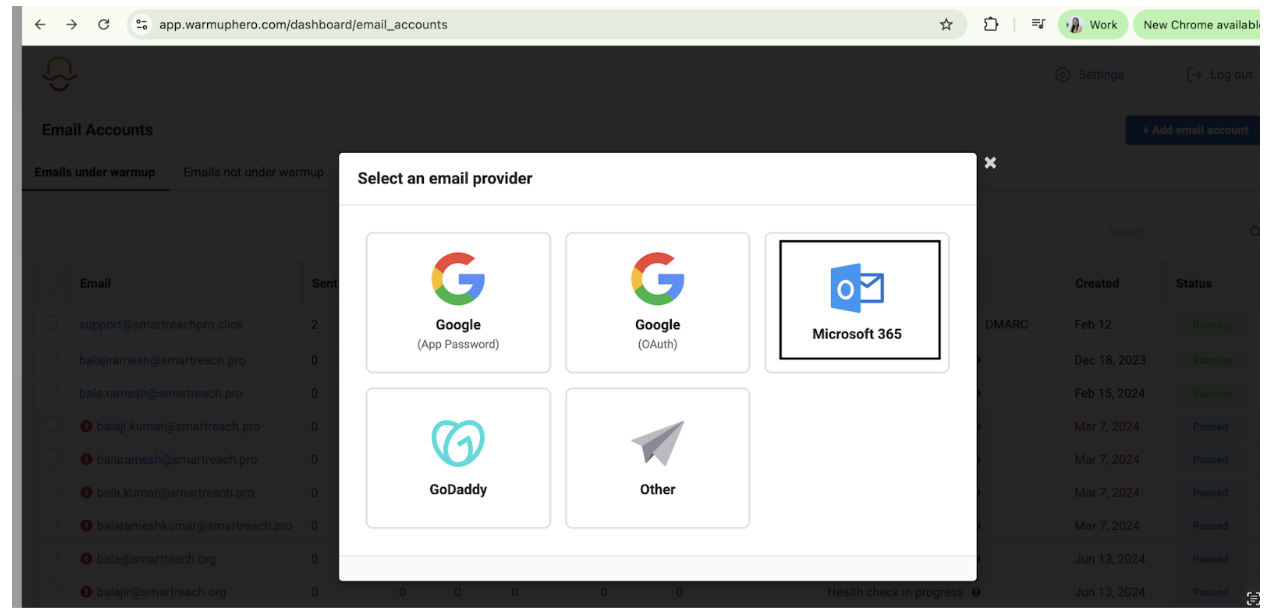Reload the current page

click(x=104, y=25)
